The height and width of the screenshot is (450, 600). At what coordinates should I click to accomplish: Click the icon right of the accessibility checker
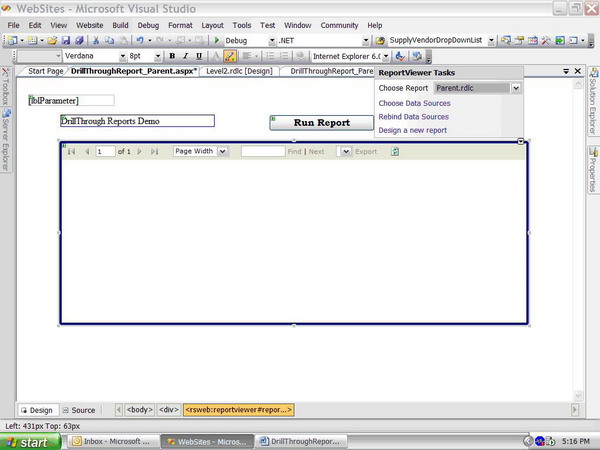417,56
